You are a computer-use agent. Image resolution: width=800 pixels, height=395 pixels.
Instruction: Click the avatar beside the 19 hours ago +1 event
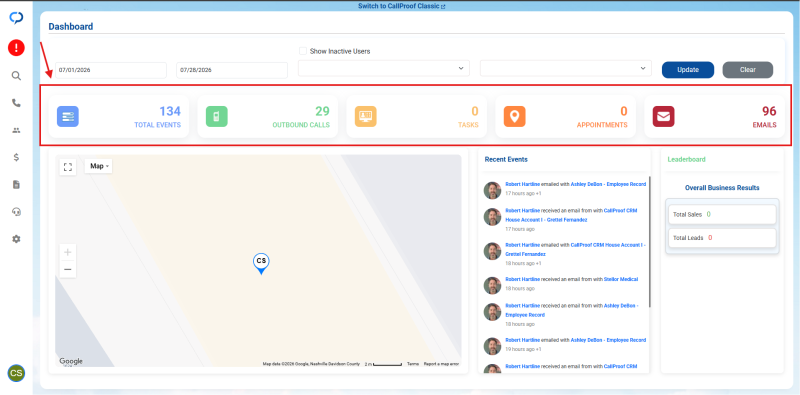[x=492, y=346]
